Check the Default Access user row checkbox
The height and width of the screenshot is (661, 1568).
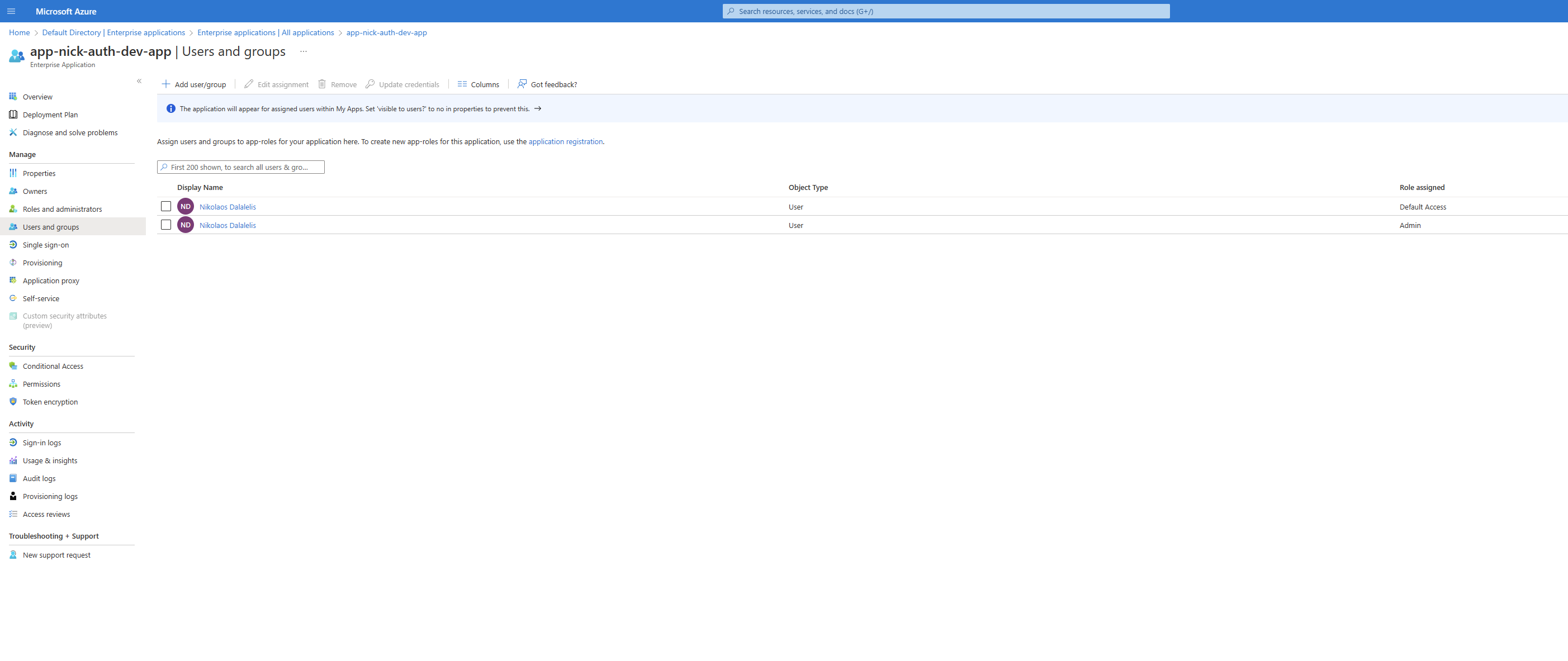click(165, 206)
